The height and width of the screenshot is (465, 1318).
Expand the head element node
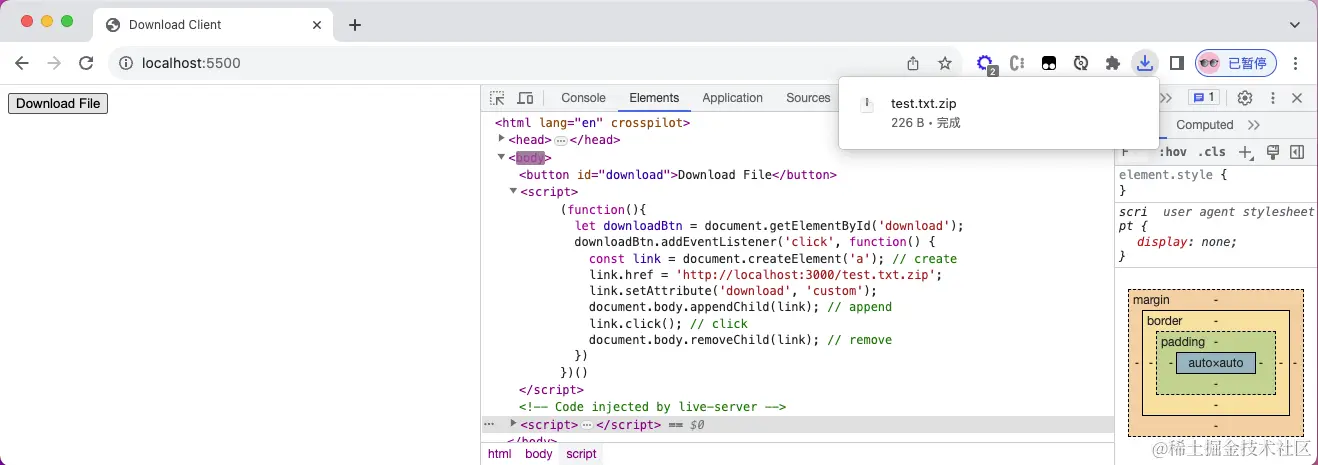pos(502,139)
